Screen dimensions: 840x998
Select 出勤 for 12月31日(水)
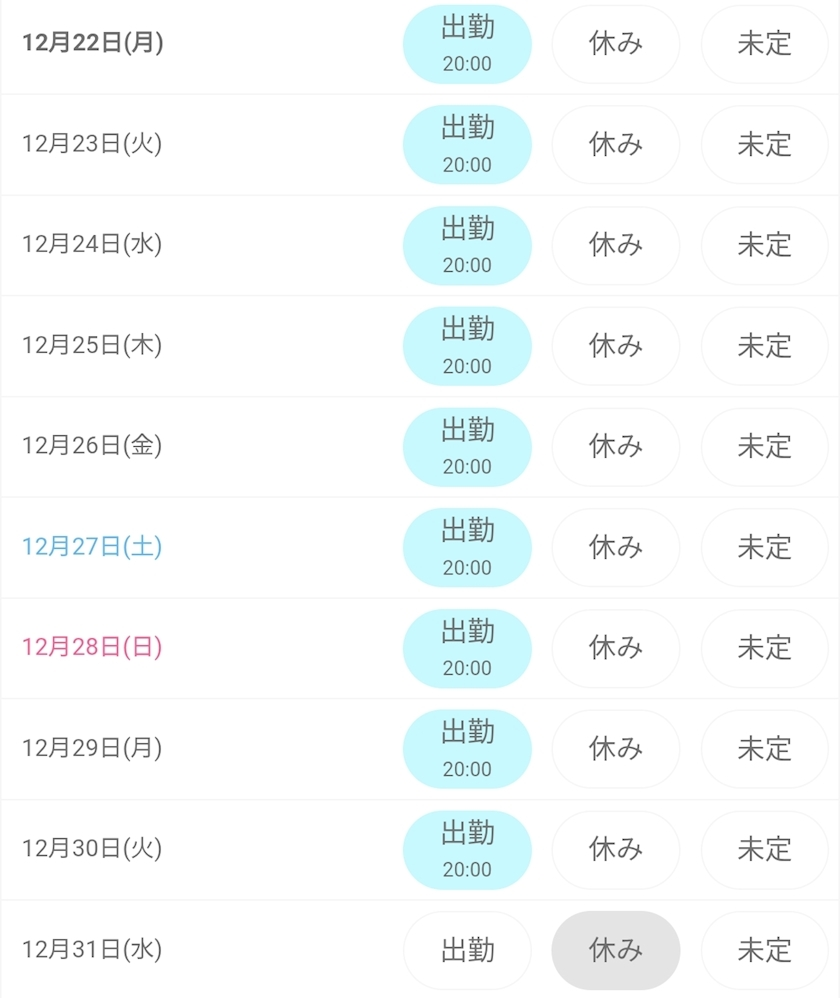click(x=467, y=950)
